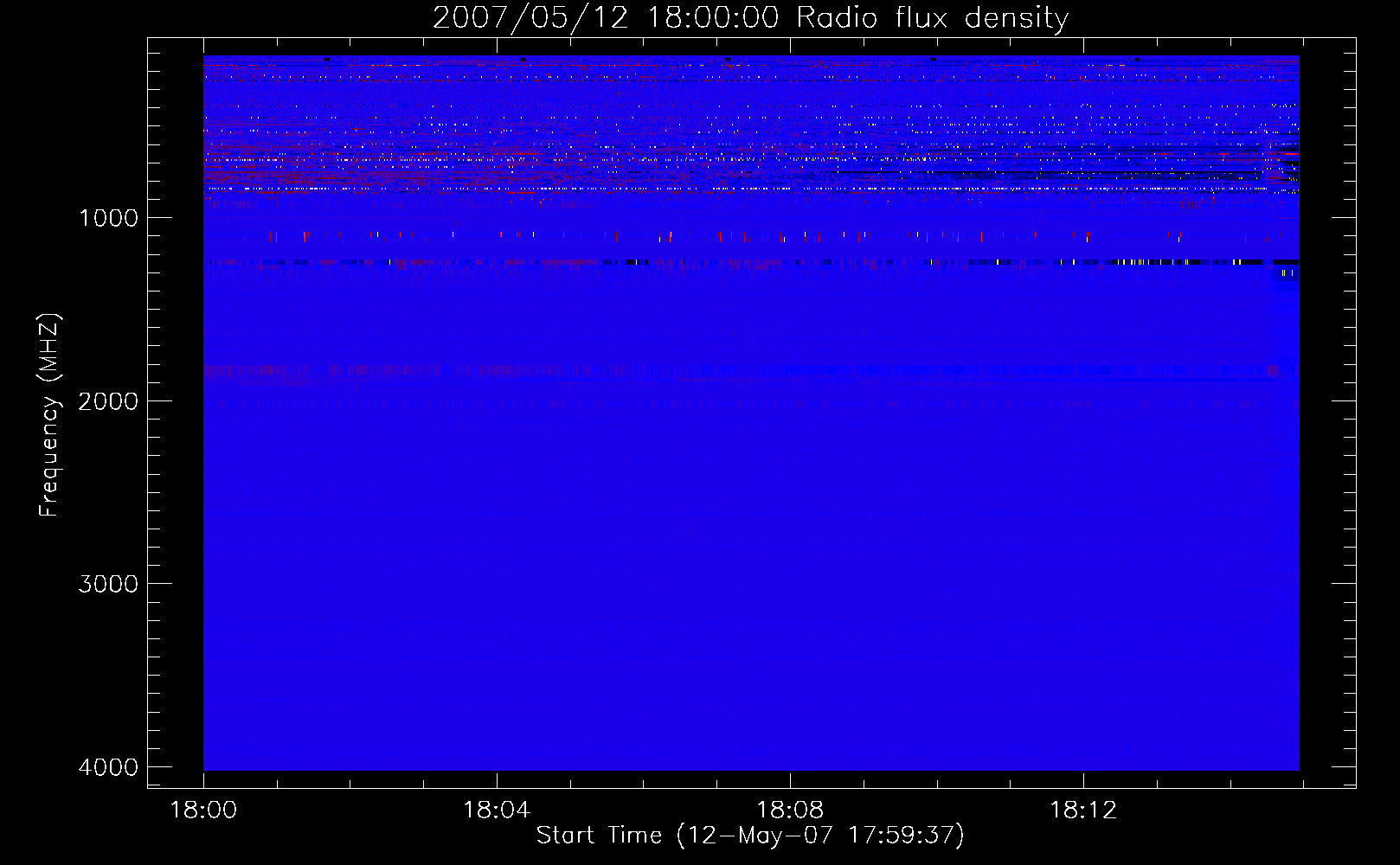Click the 18:04 time tick label
The image size is (1400, 865).
tap(497, 811)
